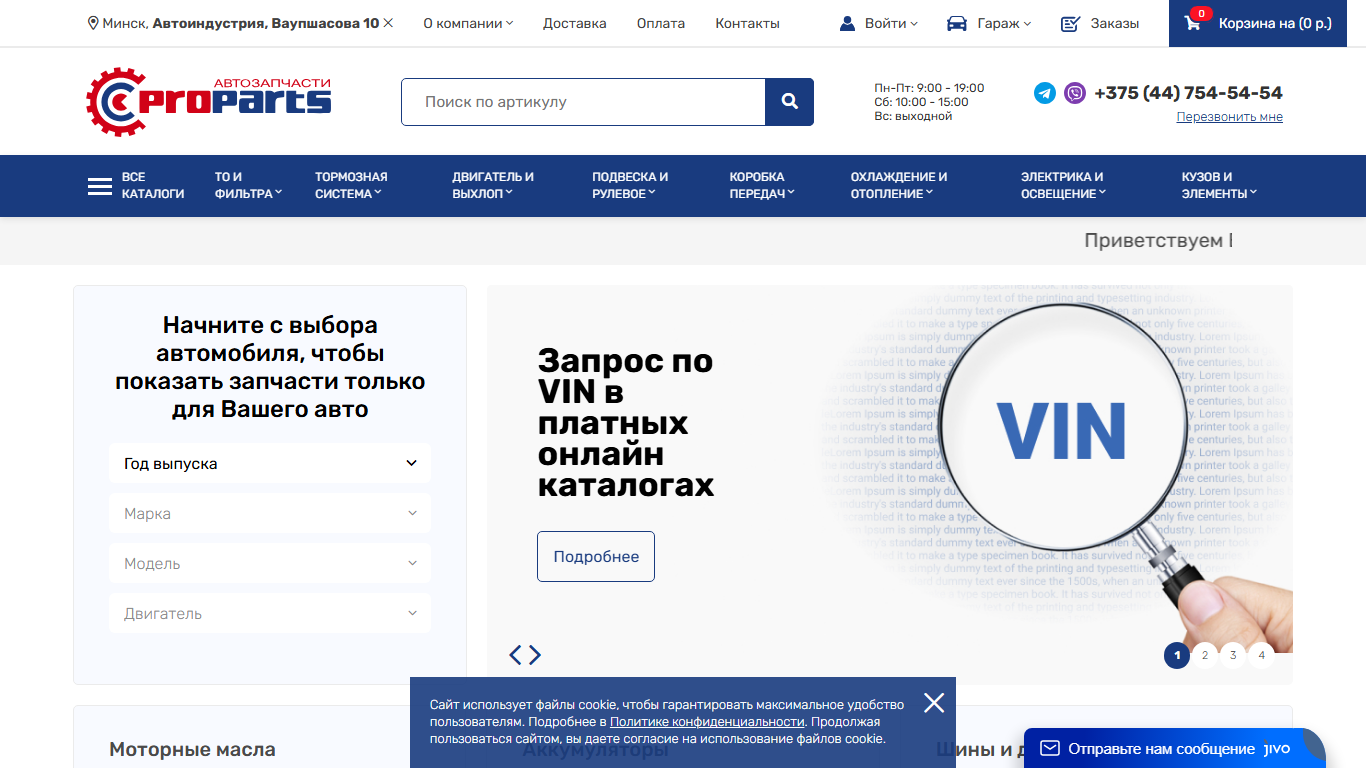Expand Тормозная система menu
The width and height of the screenshot is (1366, 768).
351,185
